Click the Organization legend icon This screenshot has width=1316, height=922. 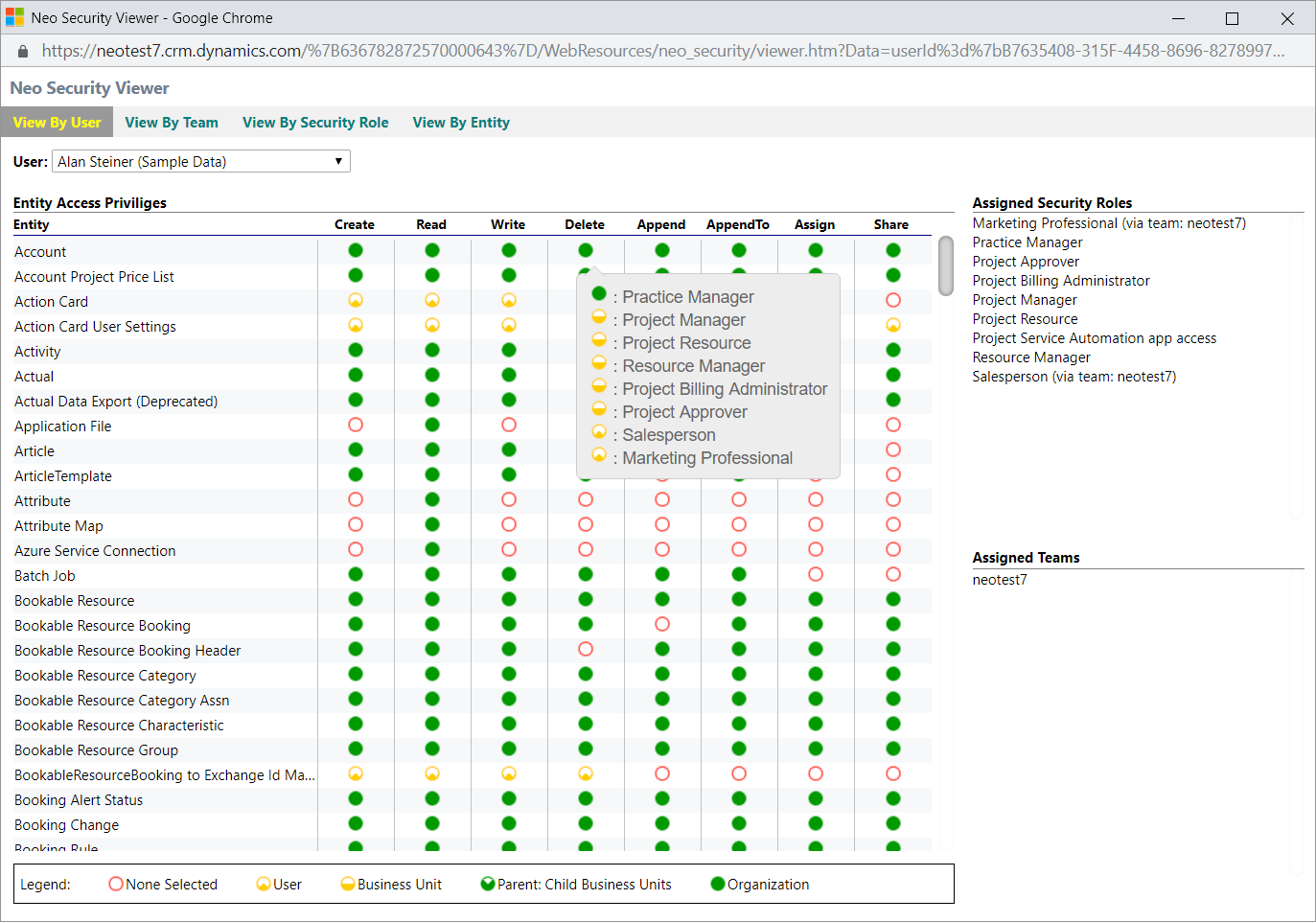click(718, 884)
